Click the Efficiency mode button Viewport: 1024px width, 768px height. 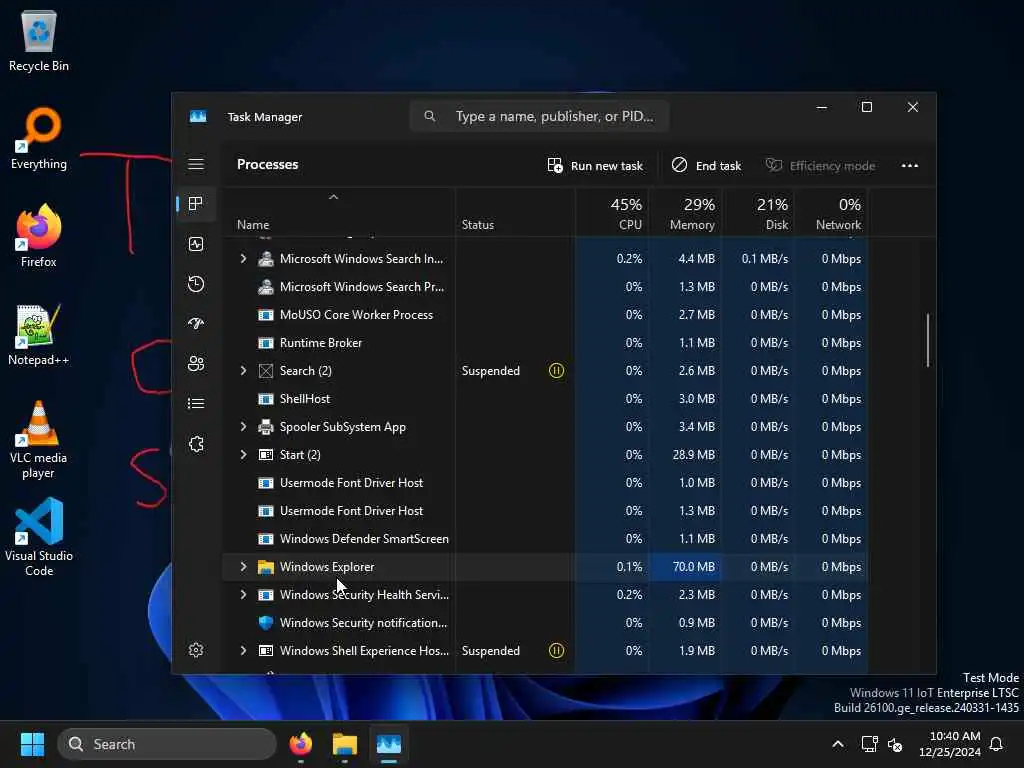pyautogui.click(x=820, y=166)
